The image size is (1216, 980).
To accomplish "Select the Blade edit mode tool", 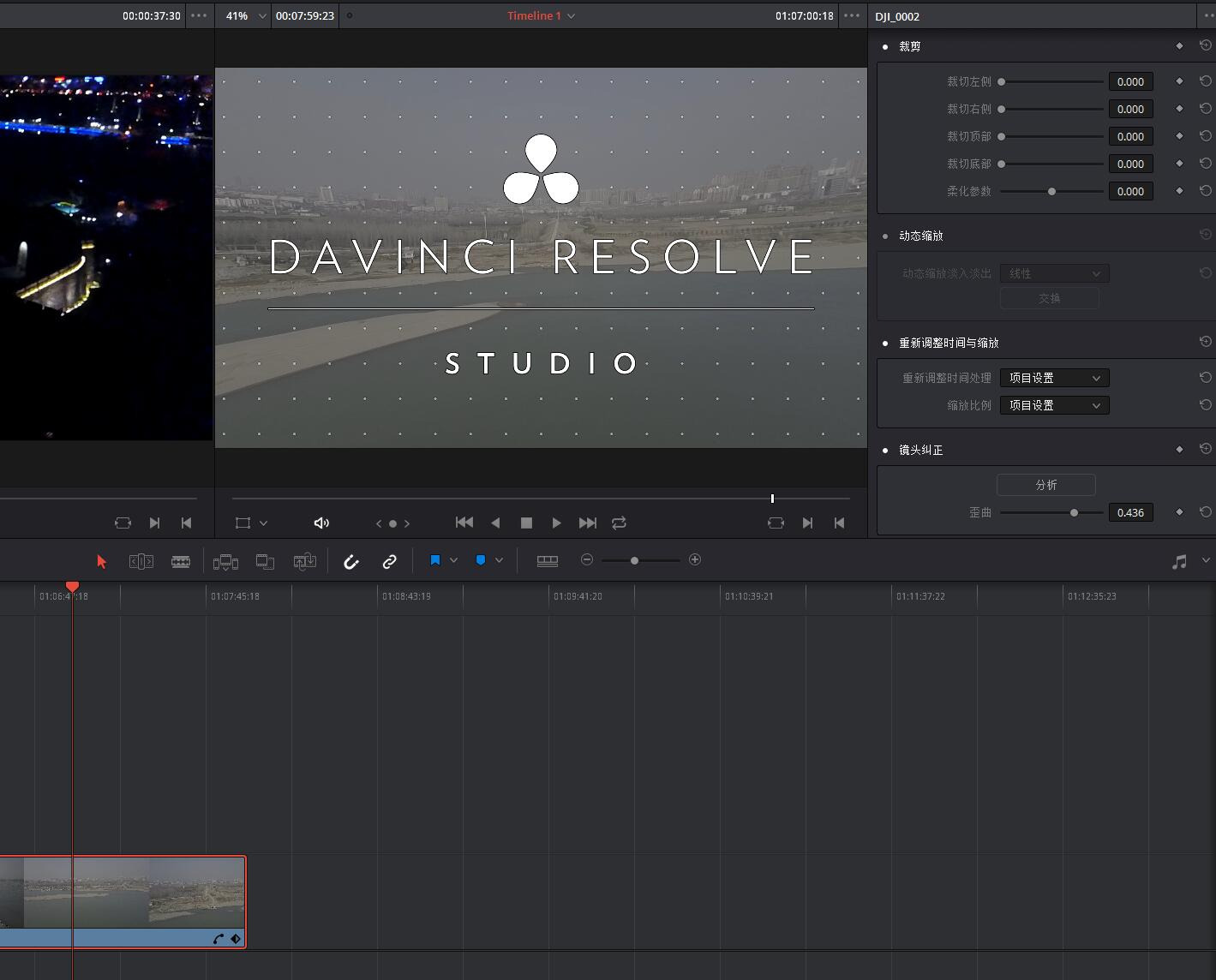I will [181, 561].
